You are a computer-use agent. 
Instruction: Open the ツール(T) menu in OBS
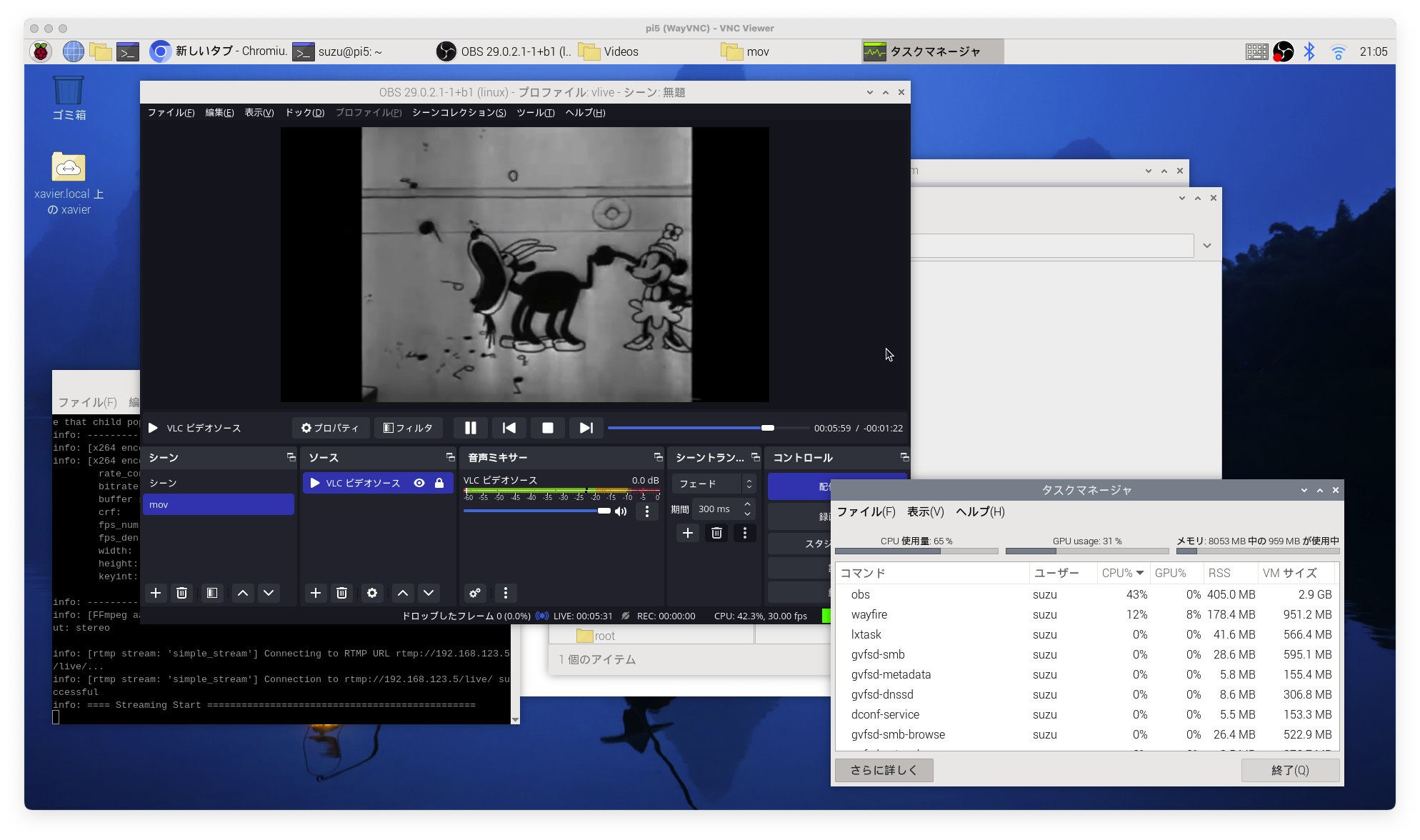pyautogui.click(x=536, y=113)
